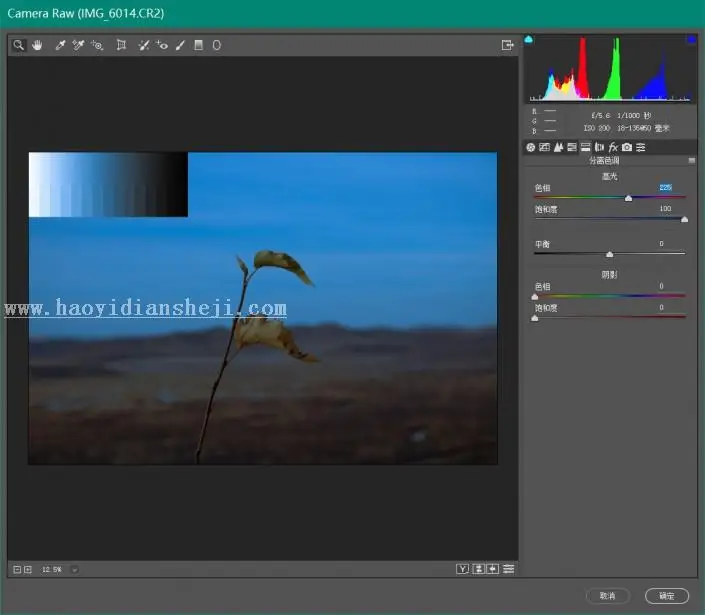705x615 pixels.
Task: Click the 高光 色相 hue slider handle
Action: 629,198
